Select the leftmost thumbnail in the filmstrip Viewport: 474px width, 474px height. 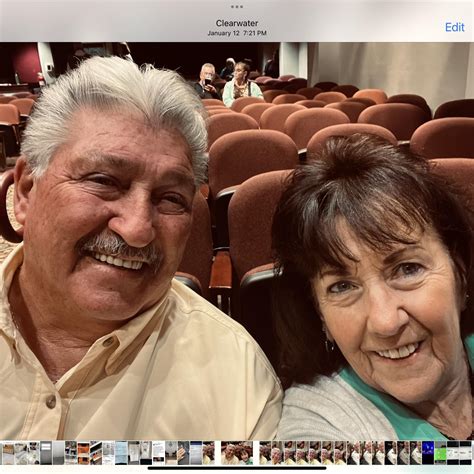[8, 453]
